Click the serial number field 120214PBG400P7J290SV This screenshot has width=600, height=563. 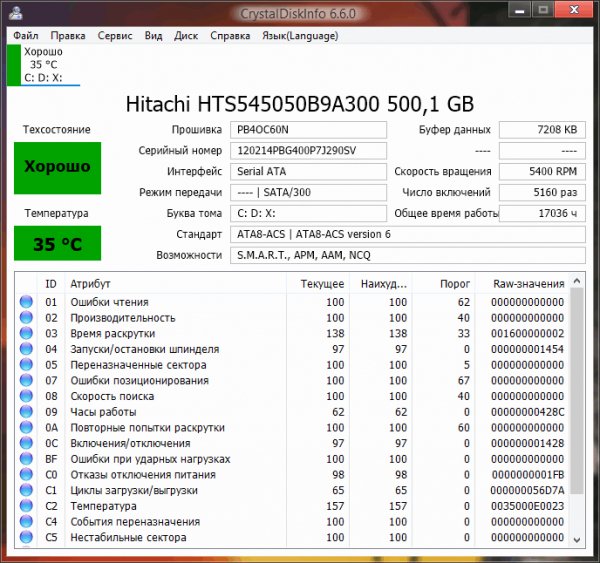(308, 150)
